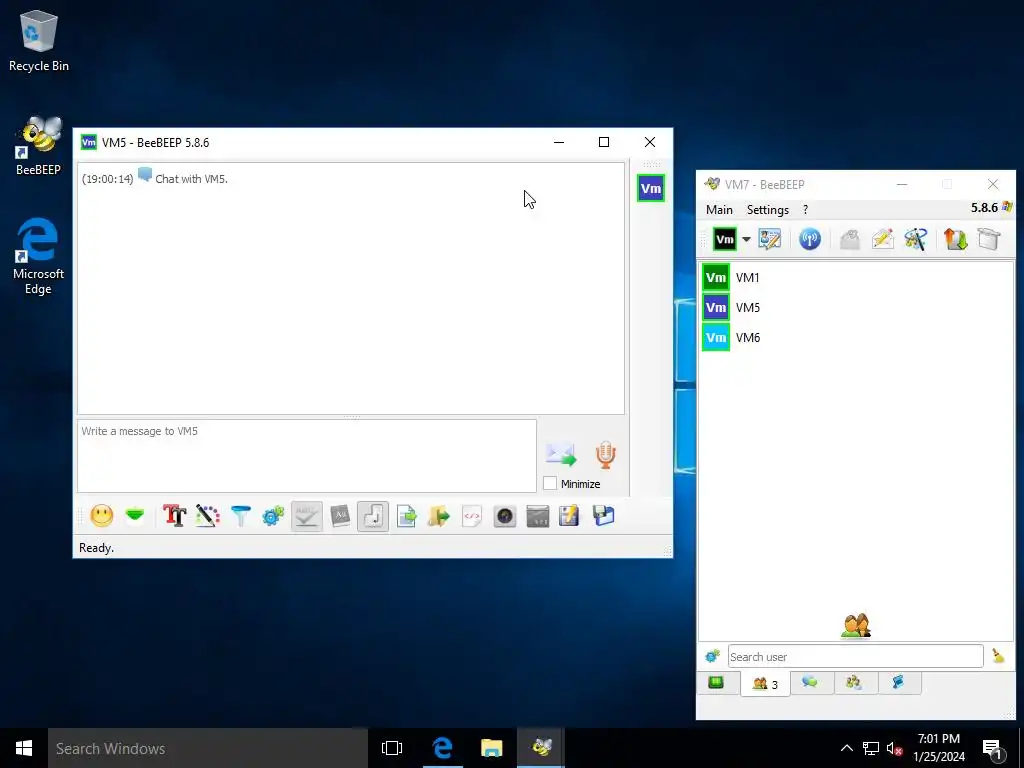Viewport: 1024px width, 768px height.
Task: Click the notepad with lightning icon
Action: [569, 516]
